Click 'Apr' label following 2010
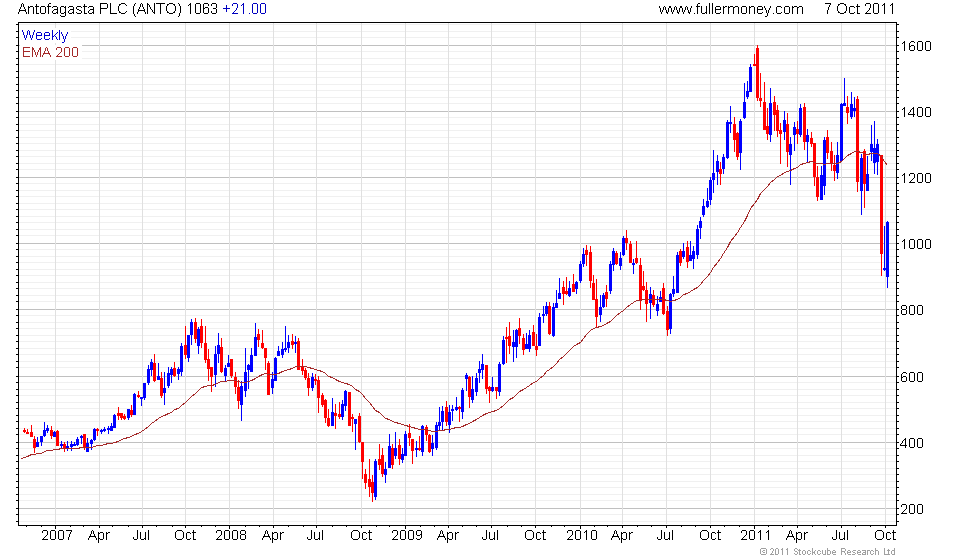The width and height of the screenshot is (980, 560). (622, 536)
